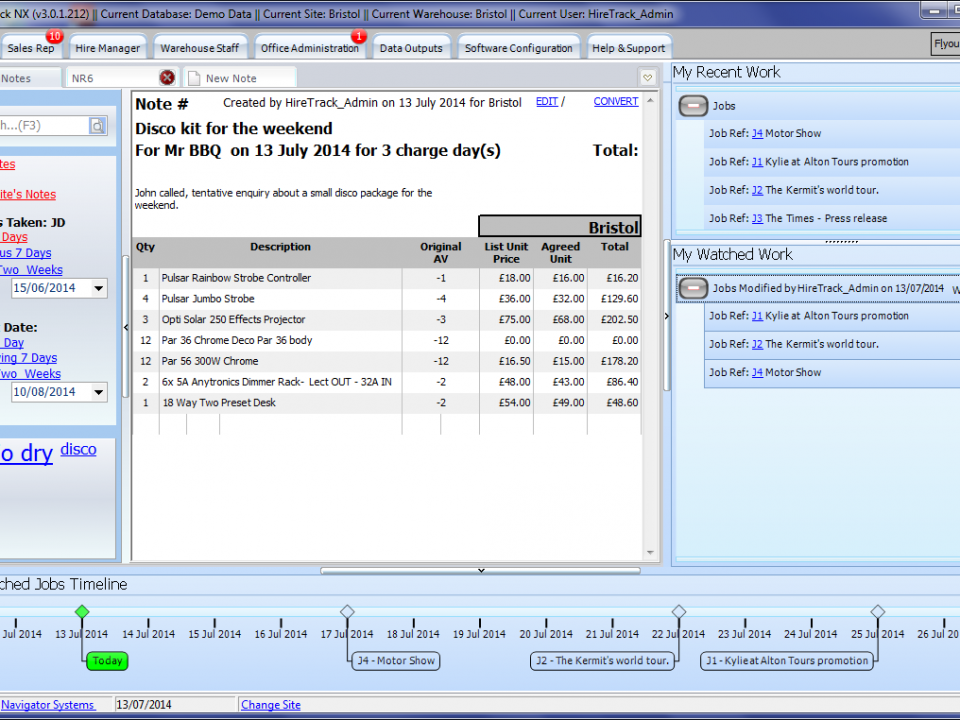Click the green Today diamond marker
Viewport: 960px width, 720px height.
coord(82,611)
